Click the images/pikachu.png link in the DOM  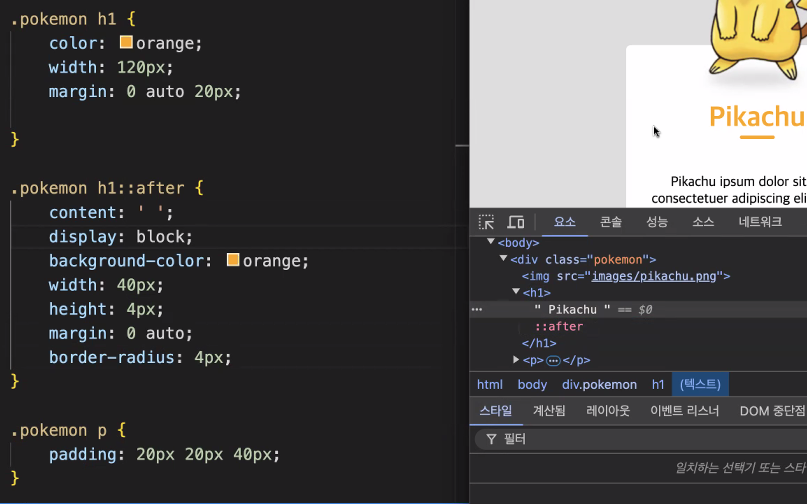(x=654, y=276)
